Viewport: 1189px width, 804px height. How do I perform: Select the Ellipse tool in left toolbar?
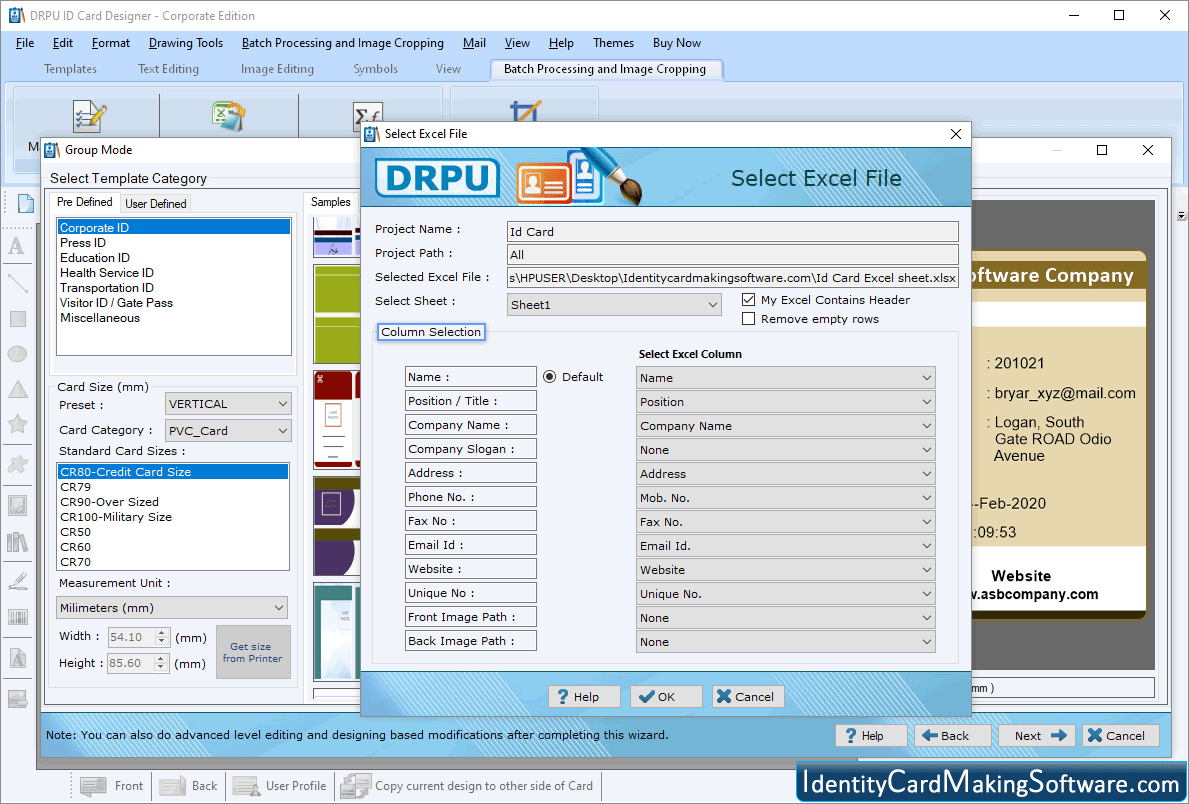17,353
